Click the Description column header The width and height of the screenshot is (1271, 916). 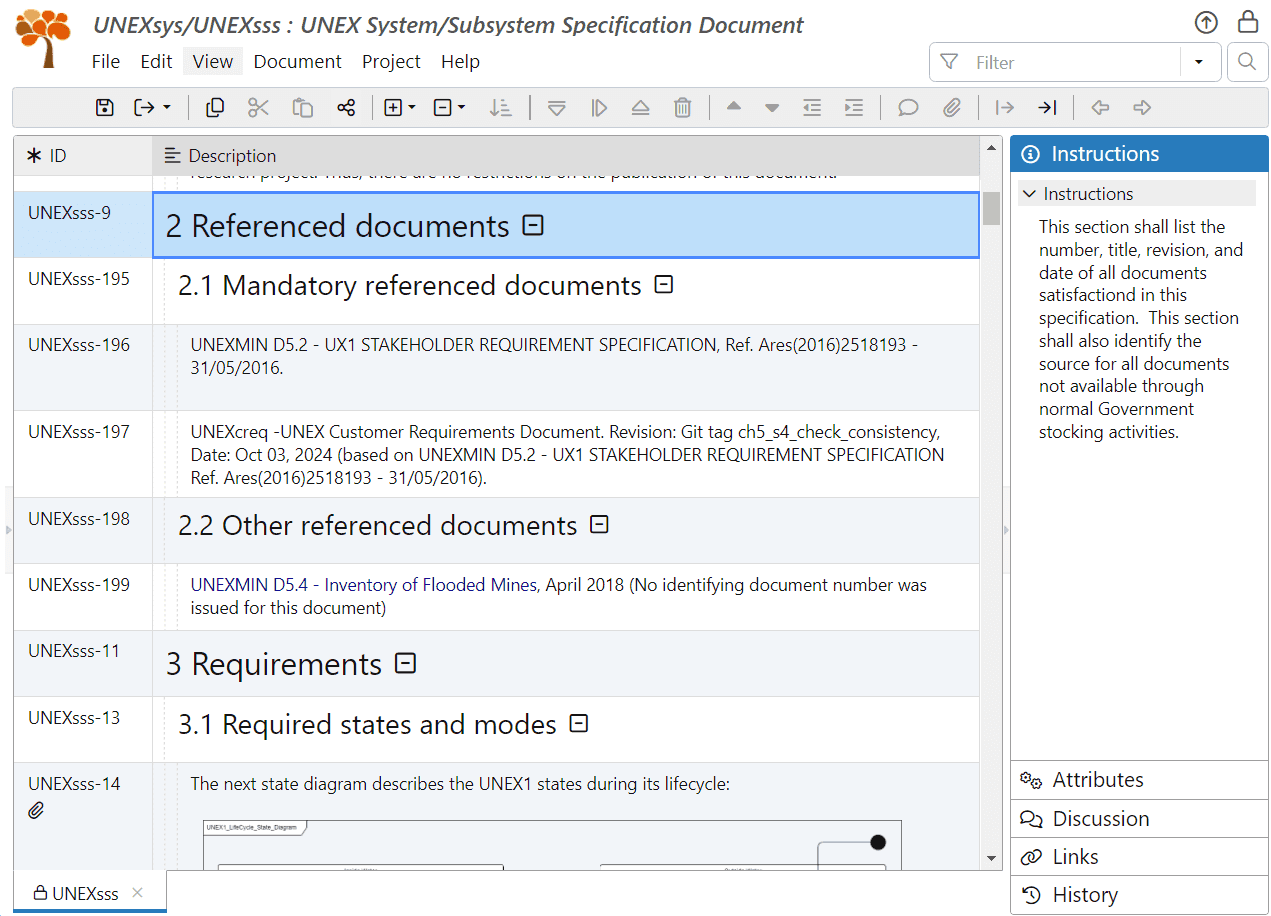point(565,156)
